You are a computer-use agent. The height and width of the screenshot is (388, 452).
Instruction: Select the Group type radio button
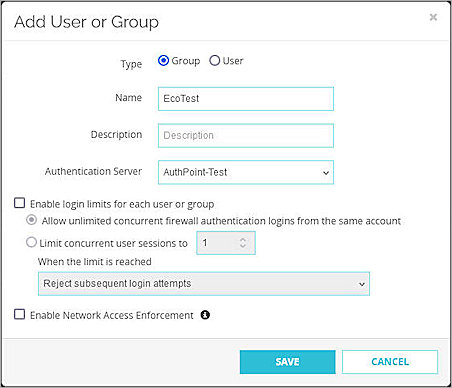point(163,61)
